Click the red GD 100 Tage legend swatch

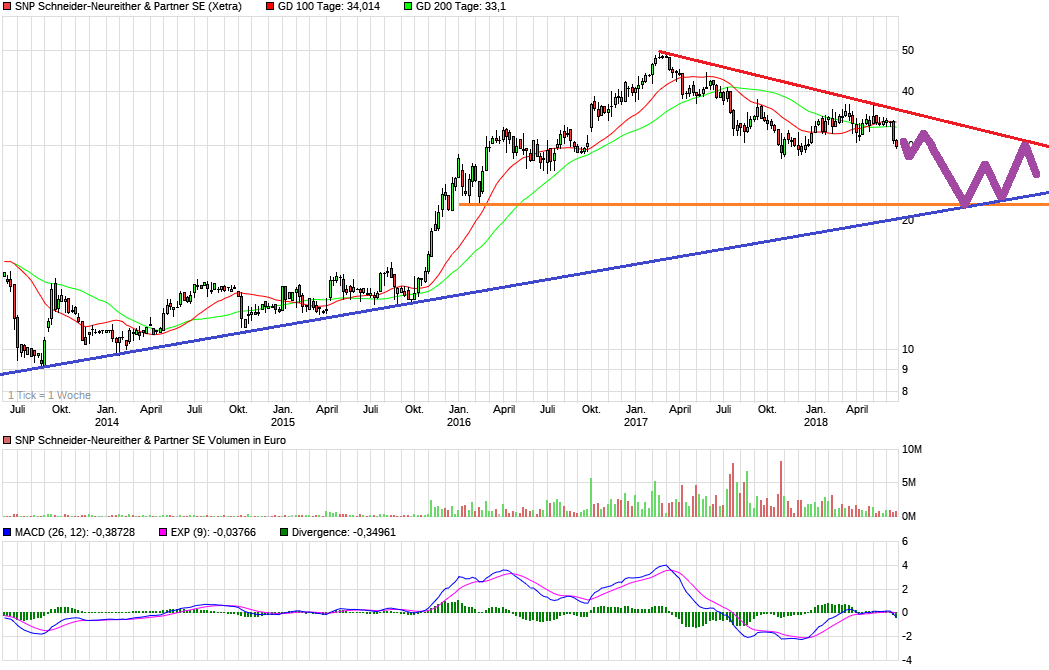(270, 7)
